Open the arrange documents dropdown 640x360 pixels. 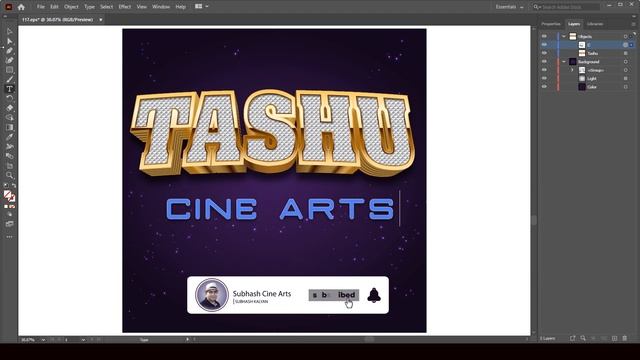tap(202, 7)
